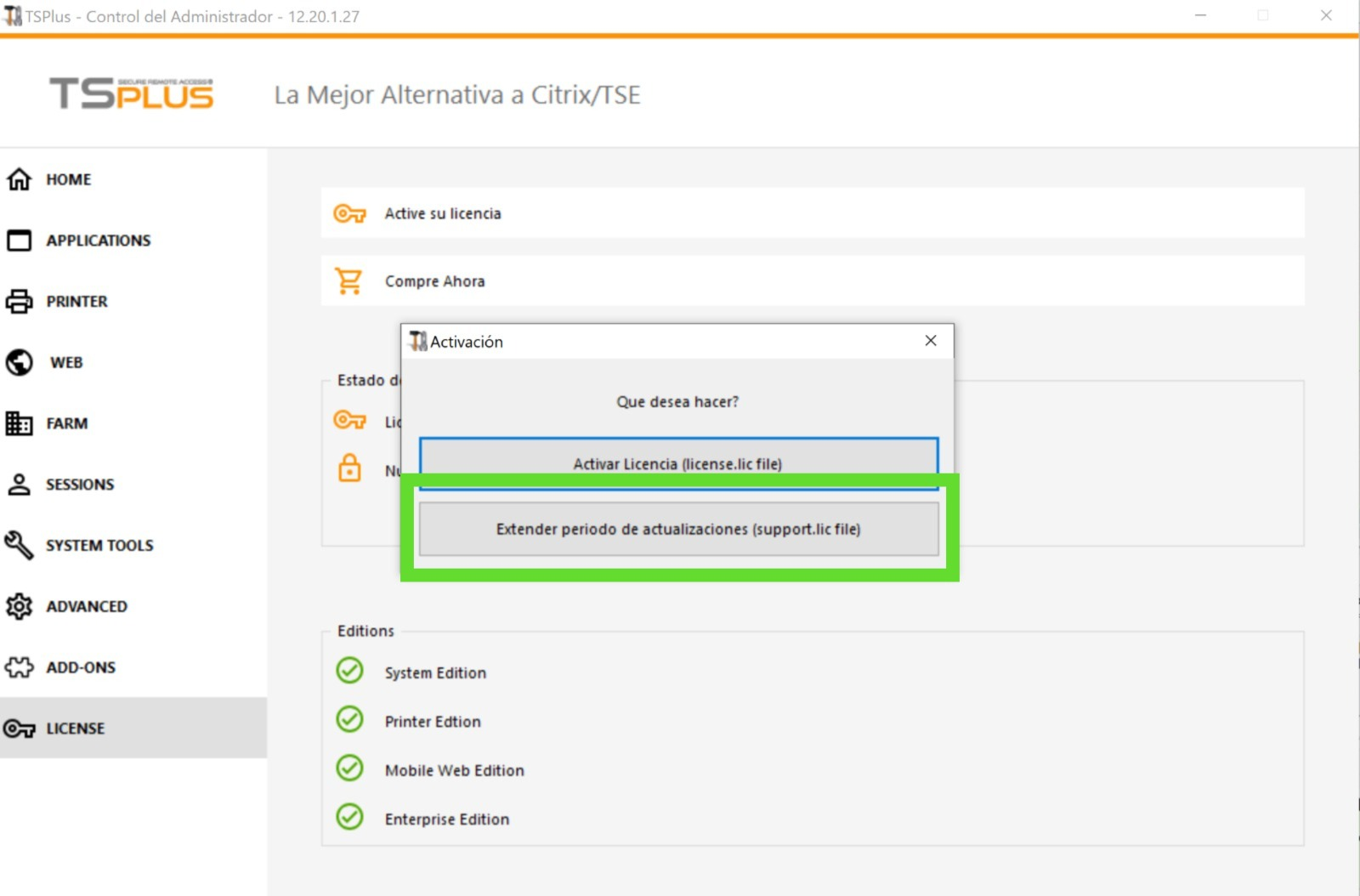Click the ADVANCED label in sidebar

(x=87, y=607)
